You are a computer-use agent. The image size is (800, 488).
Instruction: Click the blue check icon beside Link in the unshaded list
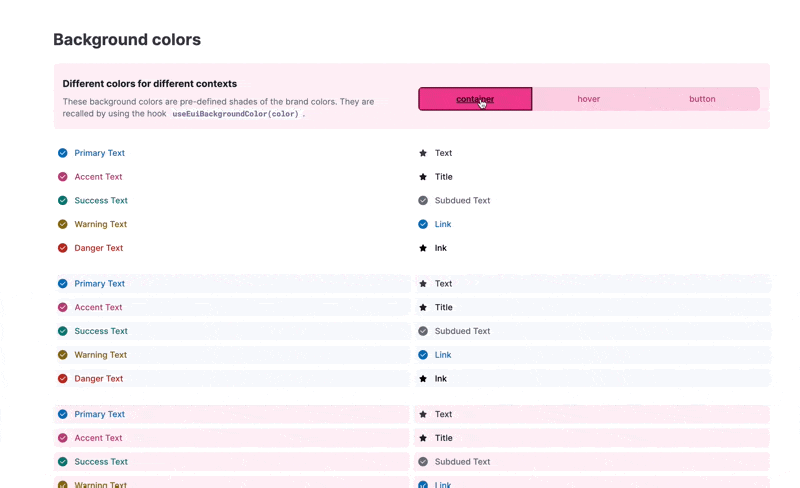(x=423, y=224)
